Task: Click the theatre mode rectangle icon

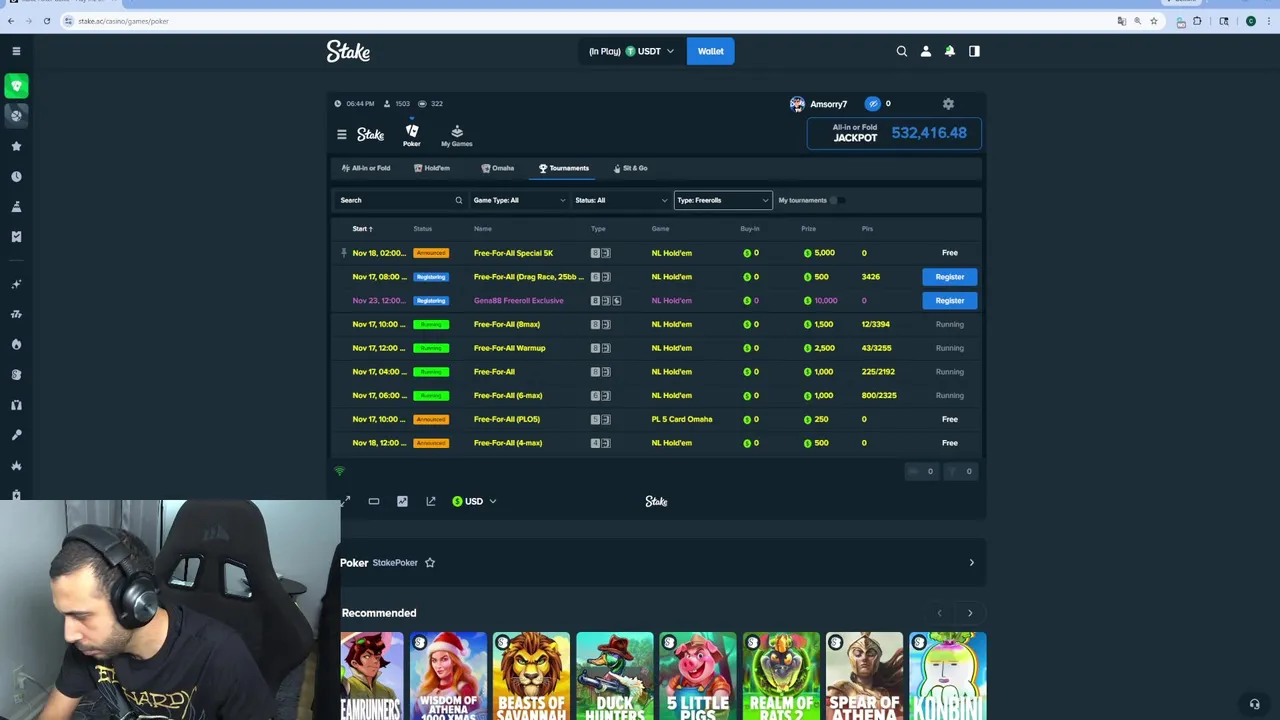Action: (374, 501)
